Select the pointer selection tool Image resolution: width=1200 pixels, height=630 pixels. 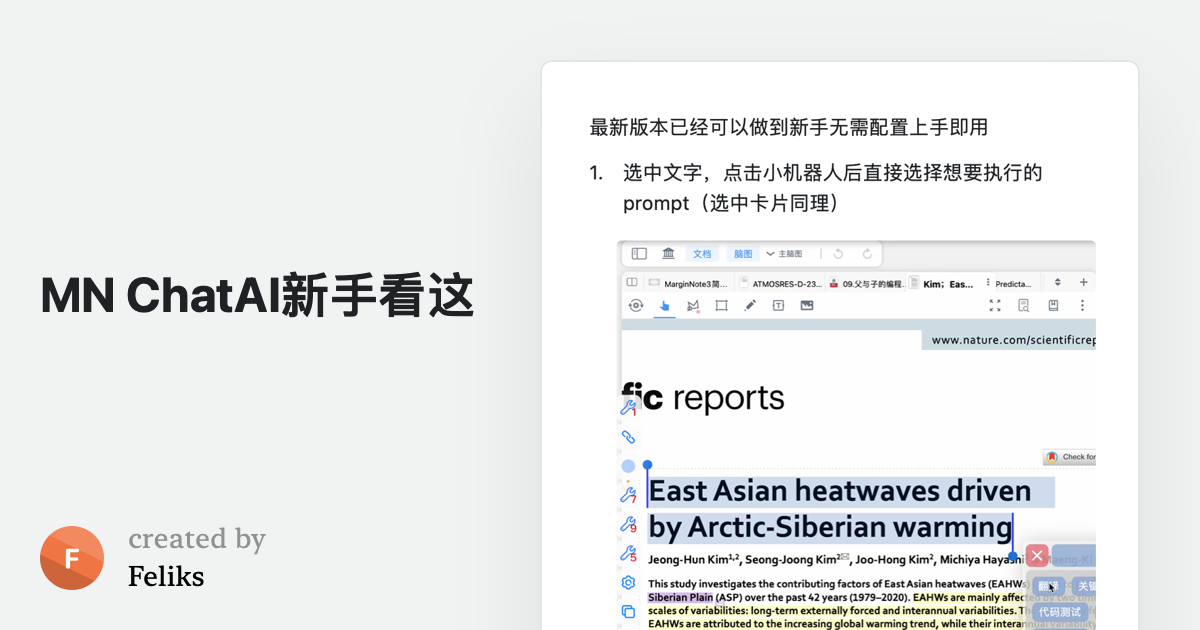tap(664, 304)
